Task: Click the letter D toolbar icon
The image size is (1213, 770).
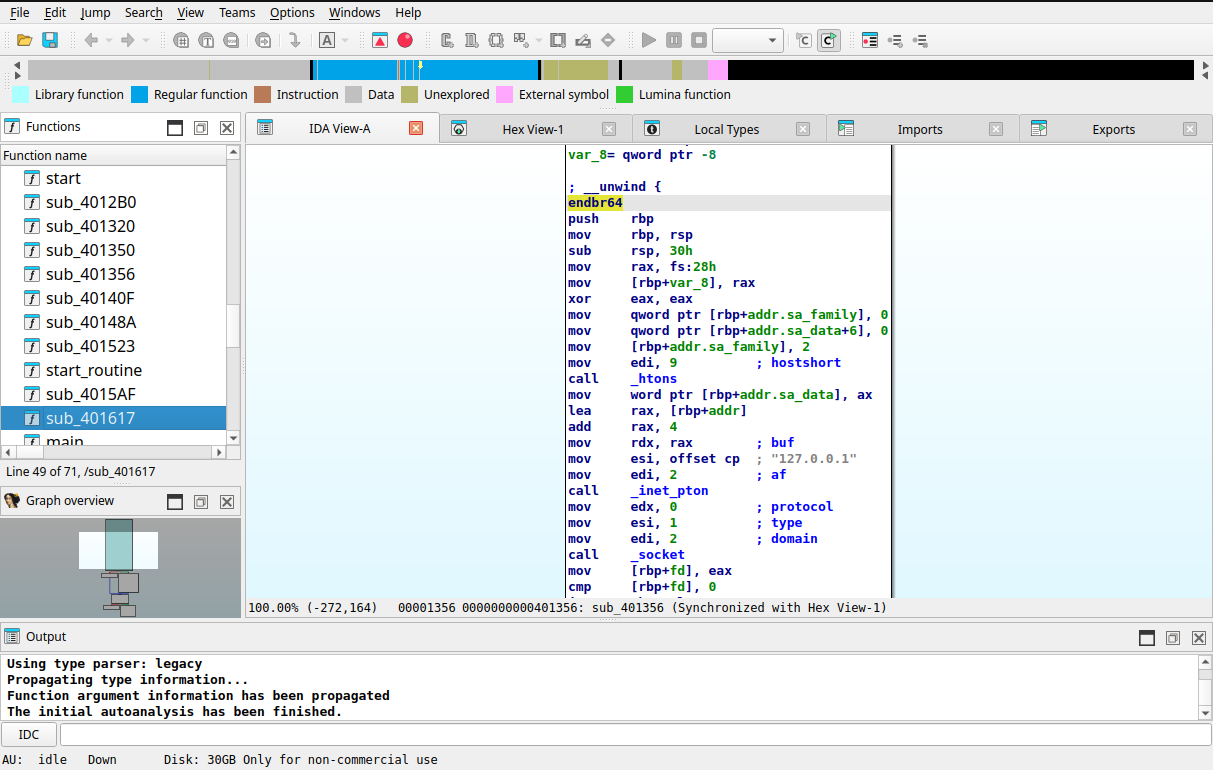Action: click(471, 40)
